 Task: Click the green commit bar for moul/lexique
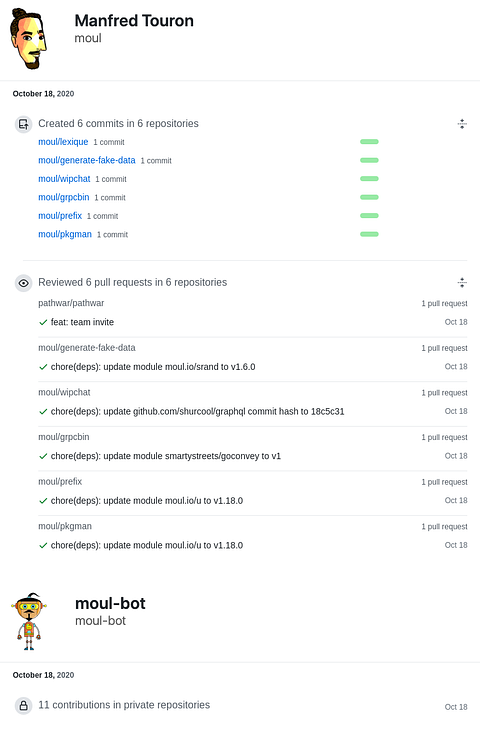pyautogui.click(x=369, y=142)
